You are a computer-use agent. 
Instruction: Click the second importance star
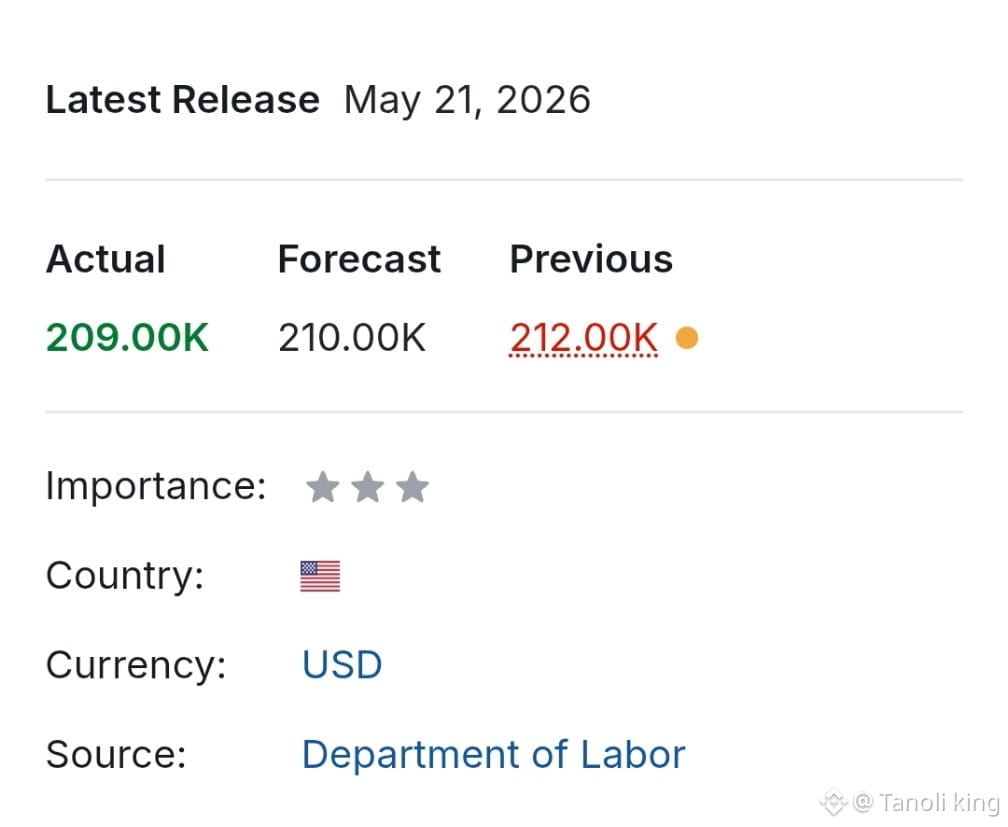click(367, 487)
